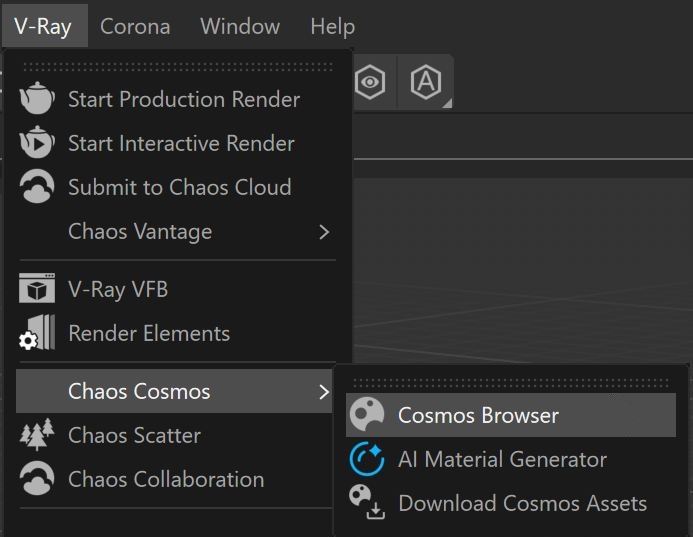The height and width of the screenshot is (537, 693).
Task: Choose AI Material Generator
Action: click(511, 459)
